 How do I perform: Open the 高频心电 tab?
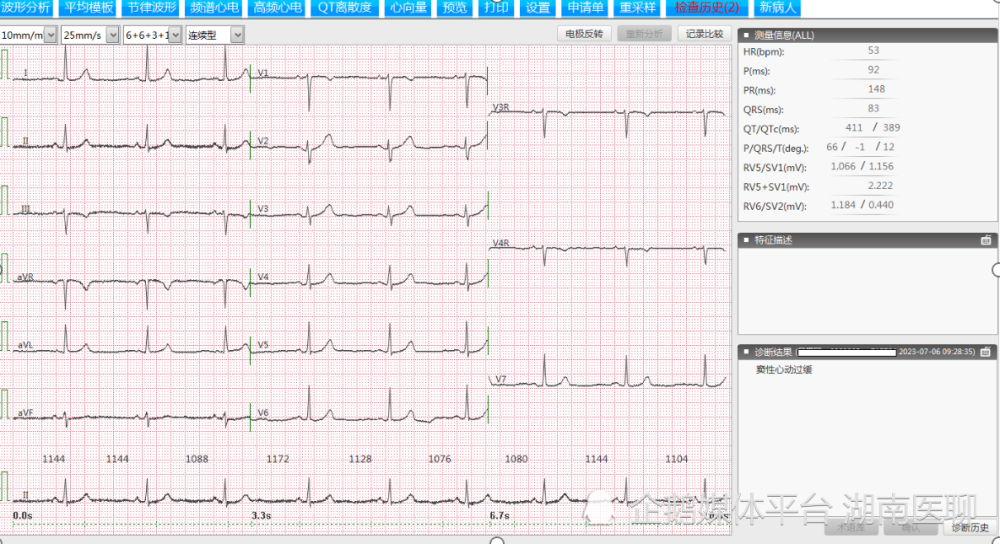click(277, 8)
